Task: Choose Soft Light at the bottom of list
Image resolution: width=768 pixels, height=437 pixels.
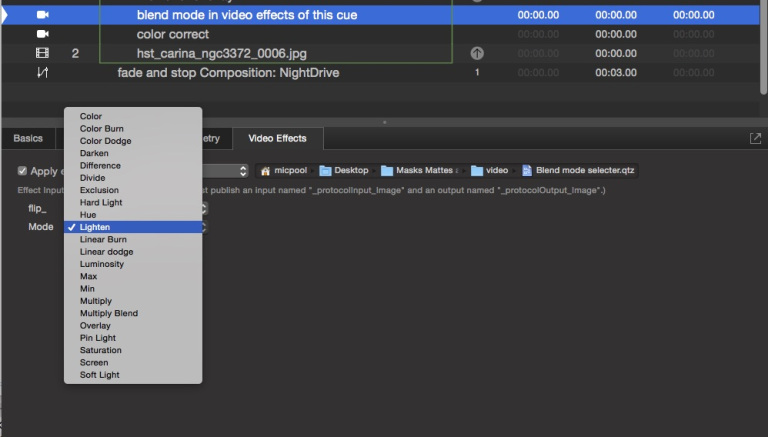Action: tap(99, 375)
